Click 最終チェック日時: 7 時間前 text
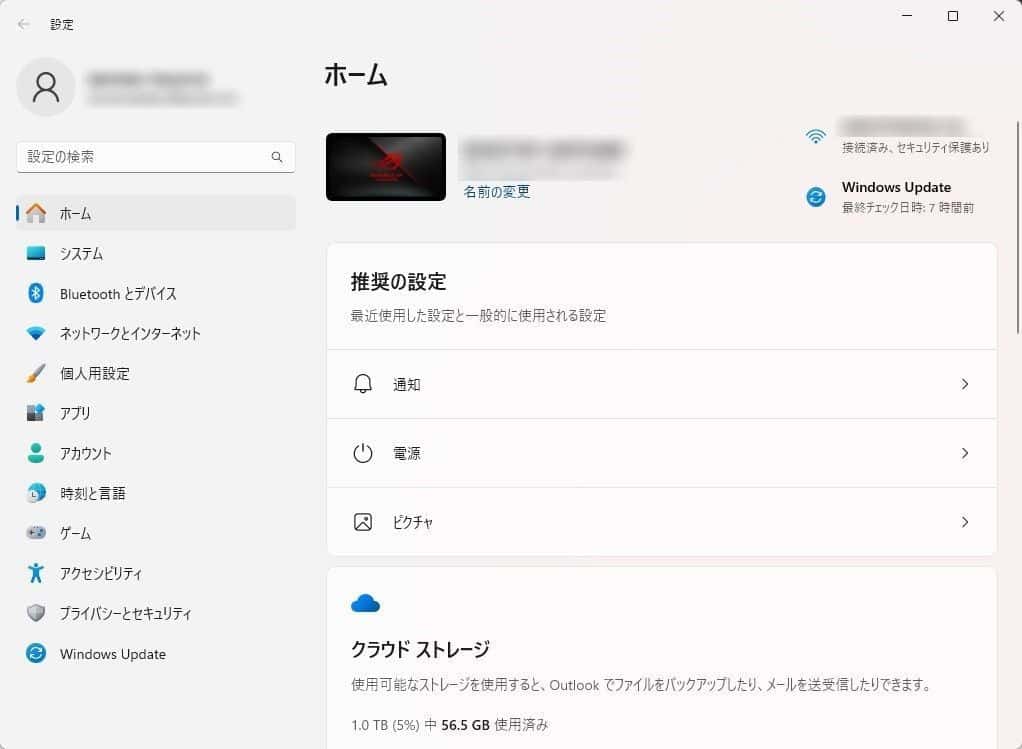The image size is (1022, 749). click(908, 207)
